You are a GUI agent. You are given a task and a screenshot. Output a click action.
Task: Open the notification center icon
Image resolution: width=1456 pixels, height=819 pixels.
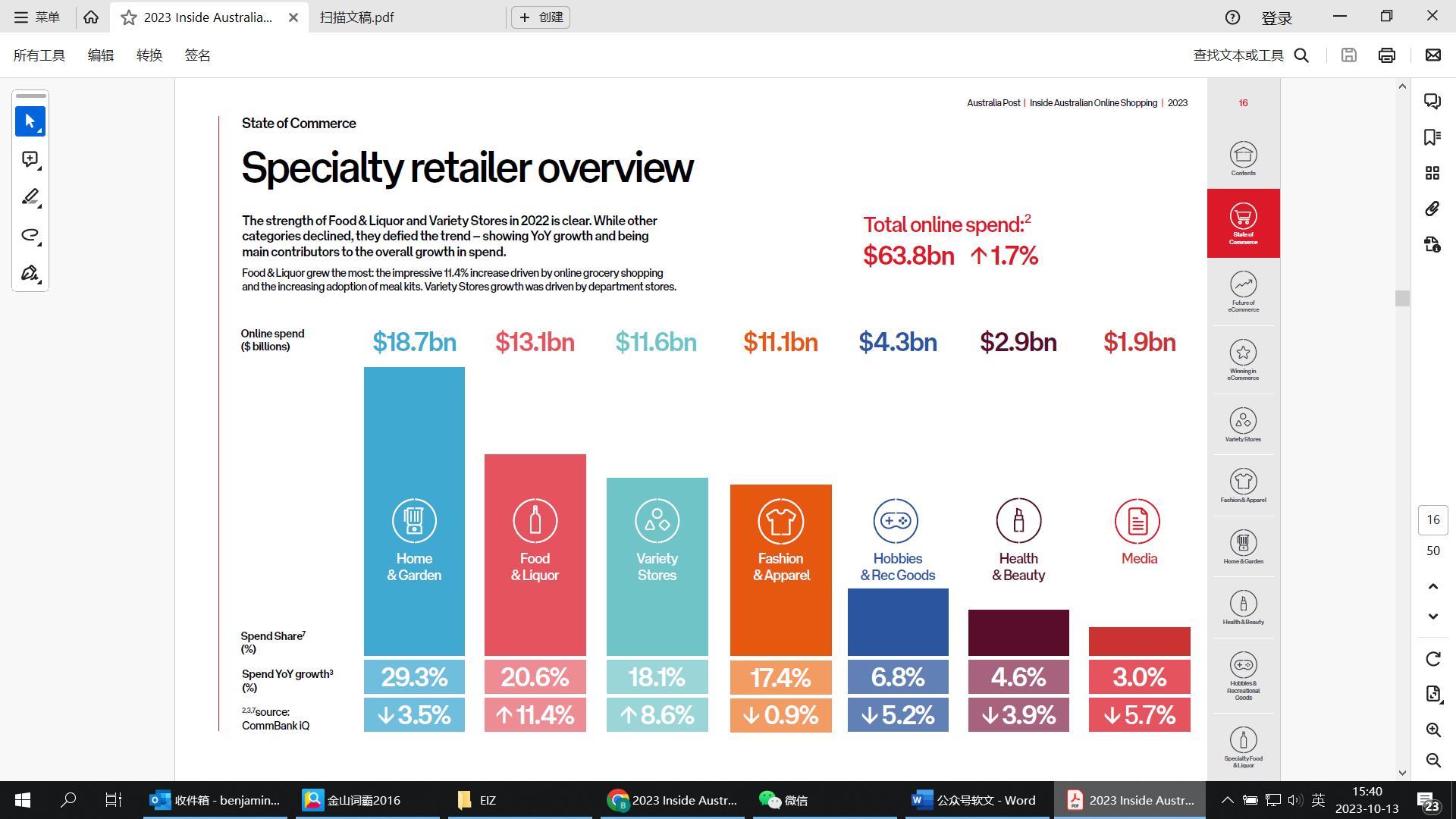click(1429, 801)
